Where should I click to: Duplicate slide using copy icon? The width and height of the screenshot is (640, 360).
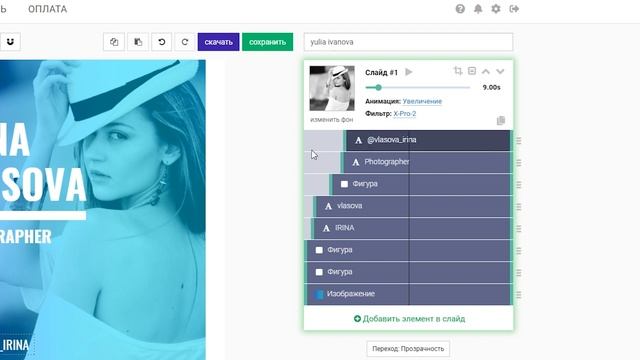[501, 120]
